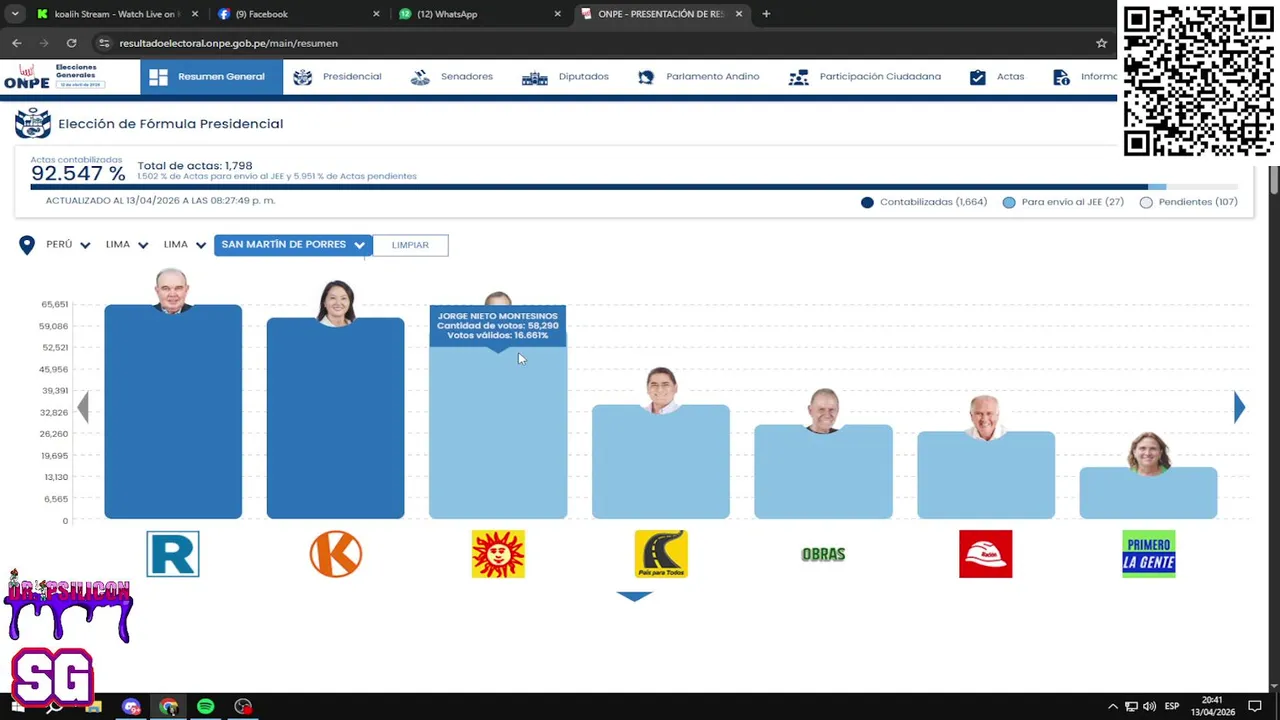
Task: Switch to the Senadores tab
Action: click(452, 77)
